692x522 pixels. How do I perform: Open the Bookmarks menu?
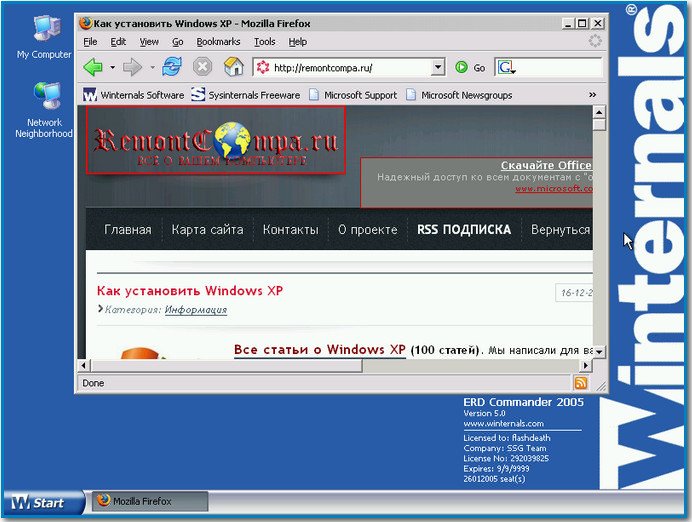pyautogui.click(x=218, y=41)
